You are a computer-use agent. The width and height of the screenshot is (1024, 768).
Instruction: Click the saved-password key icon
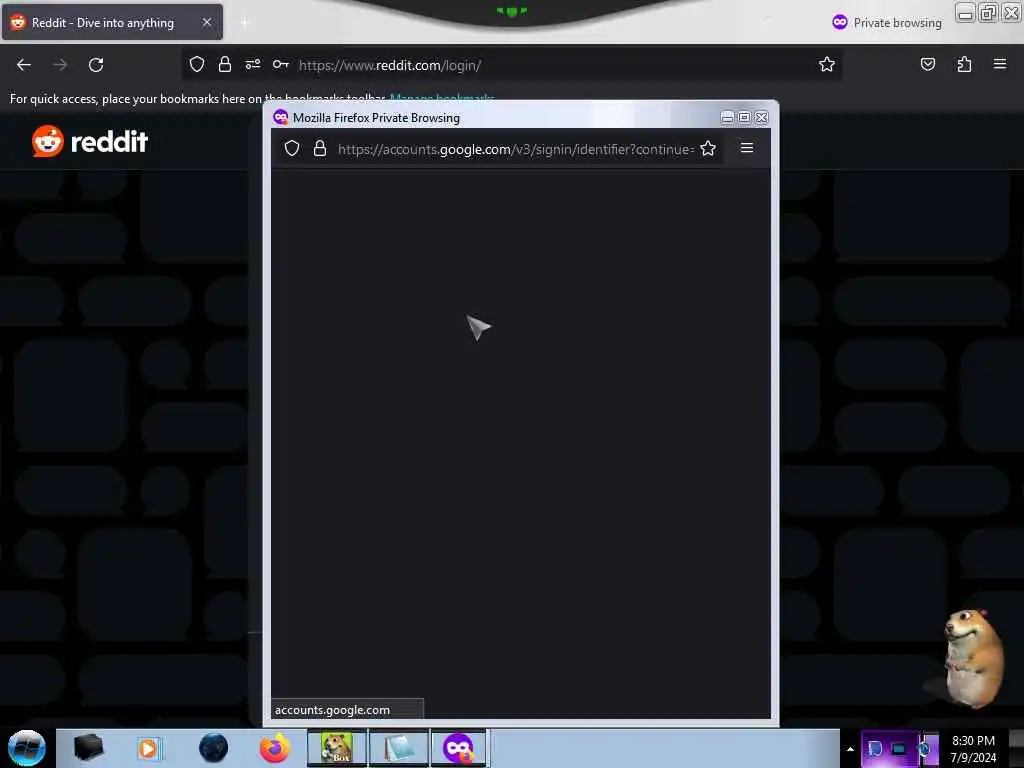click(x=281, y=64)
